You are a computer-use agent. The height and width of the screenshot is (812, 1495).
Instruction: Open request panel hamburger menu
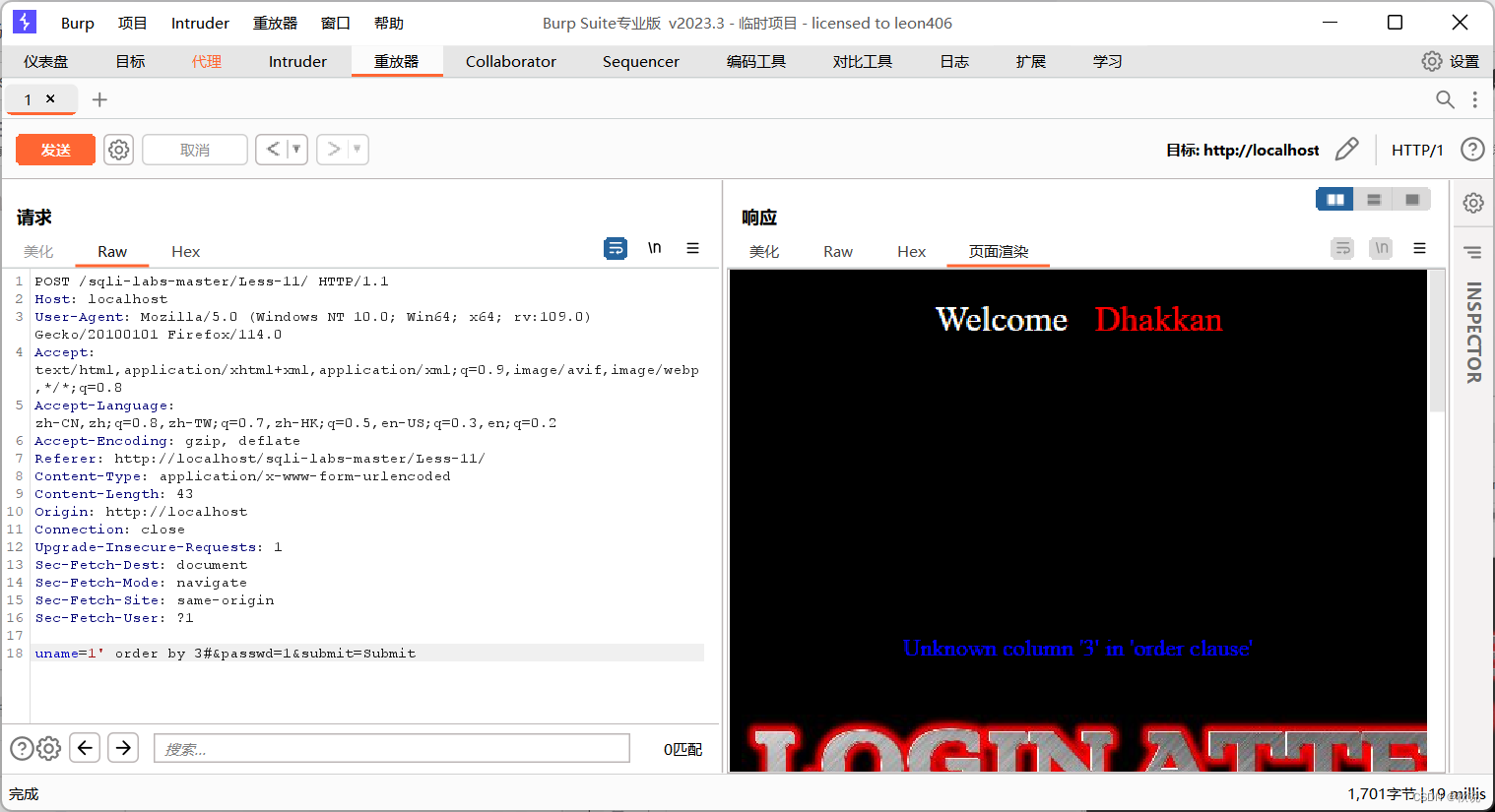[x=692, y=248]
